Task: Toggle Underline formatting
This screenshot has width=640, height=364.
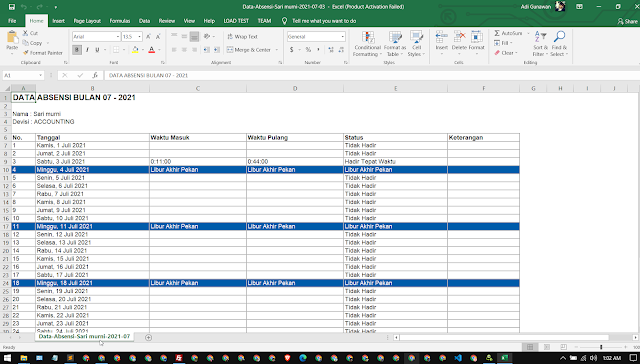Action: tap(97, 50)
